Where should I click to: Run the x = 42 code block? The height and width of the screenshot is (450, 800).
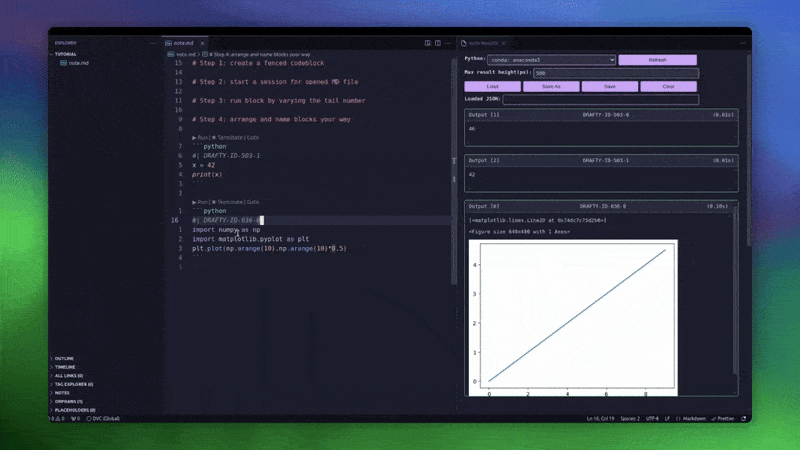tap(200, 138)
